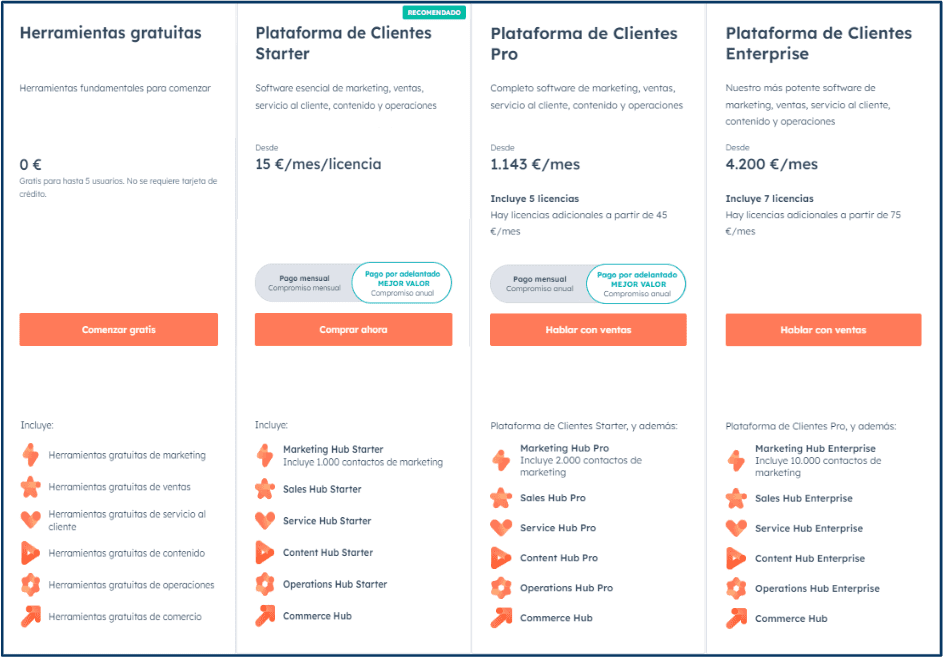Screen dimensions: 944x658
Task: Click Commerce Hub arrow icon in Enterprise column
Action: [736, 618]
